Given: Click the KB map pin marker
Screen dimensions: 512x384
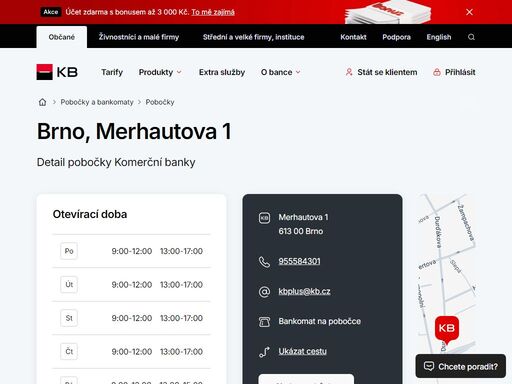Looking at the screenshot, I should [447, 330].
